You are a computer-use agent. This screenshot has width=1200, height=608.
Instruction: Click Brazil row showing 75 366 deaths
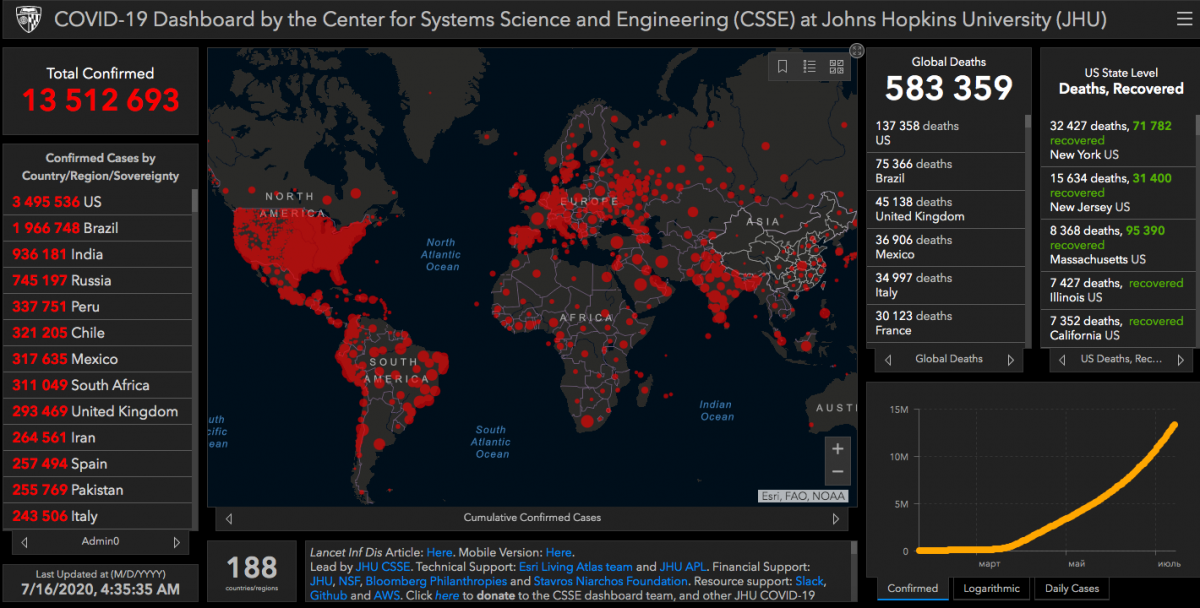click(946, 171)
